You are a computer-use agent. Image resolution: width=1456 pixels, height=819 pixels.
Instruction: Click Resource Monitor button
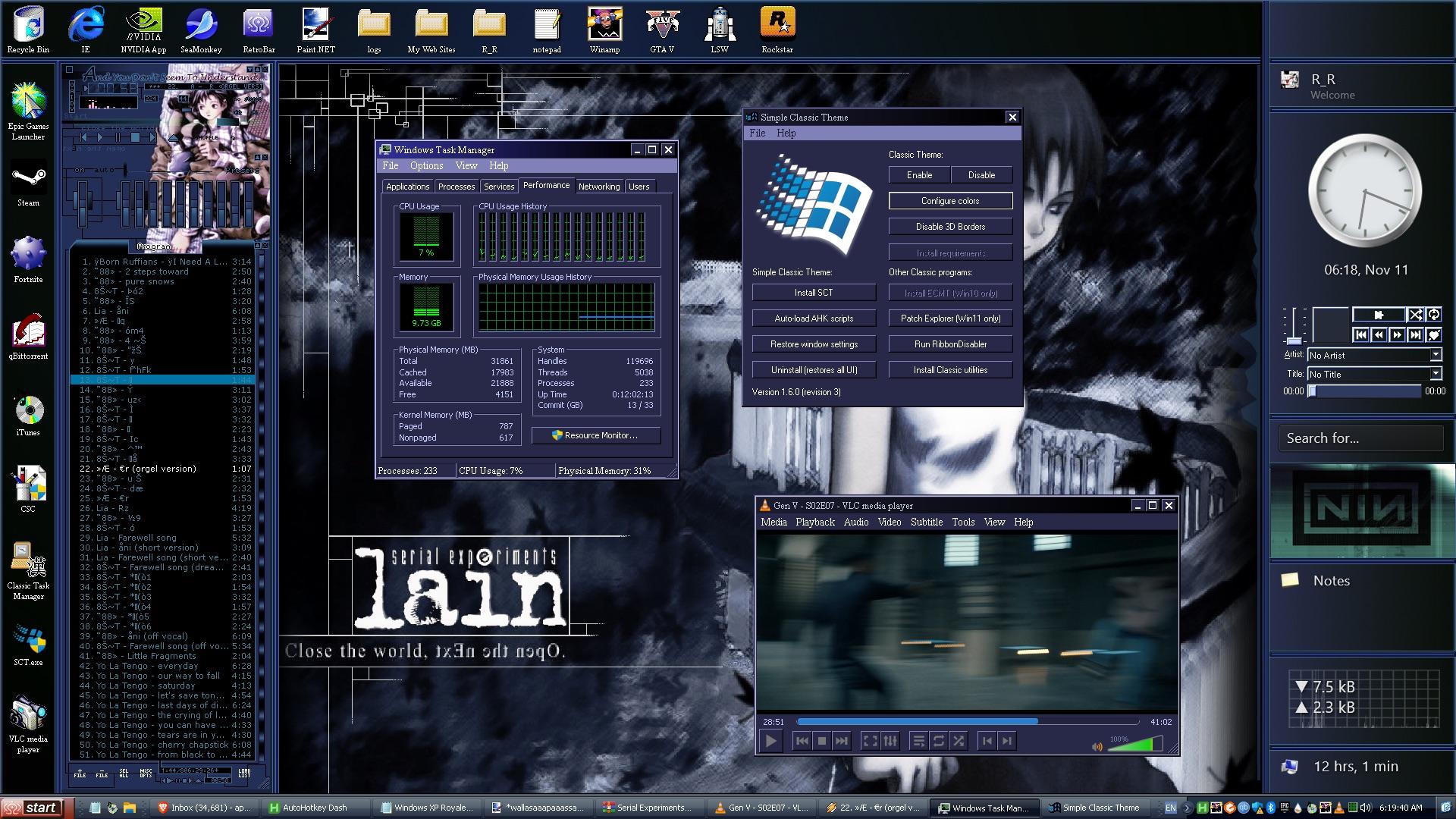[595, 435]
